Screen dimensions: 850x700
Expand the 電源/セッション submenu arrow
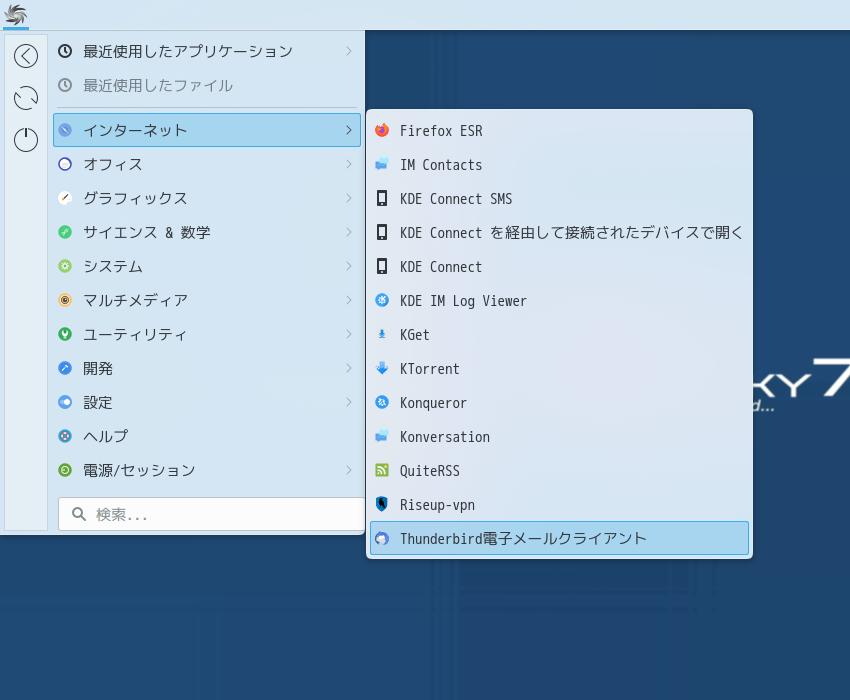[x=349, y=470]
